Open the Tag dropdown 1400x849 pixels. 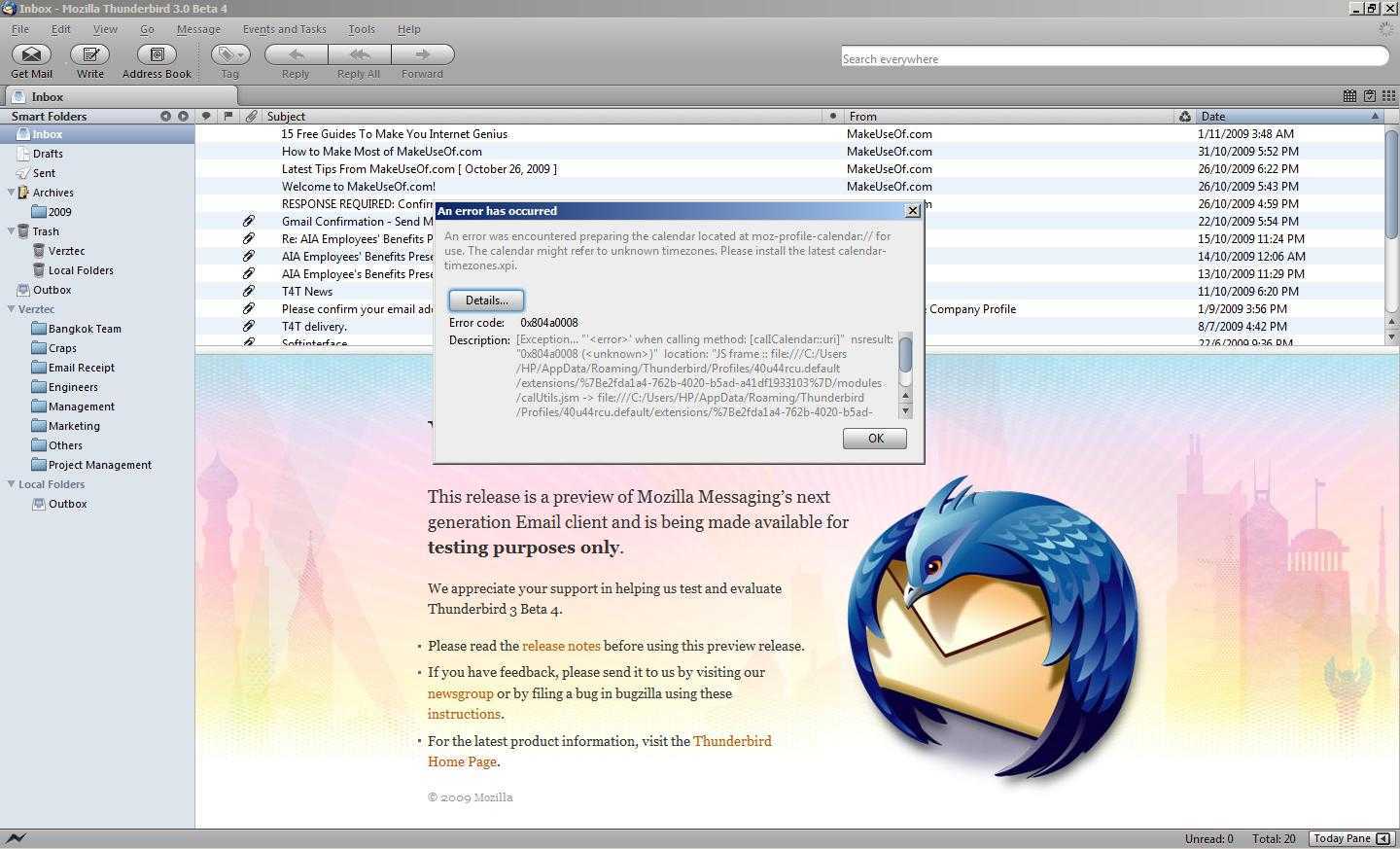pyautogui.click(x=230, y=55)
